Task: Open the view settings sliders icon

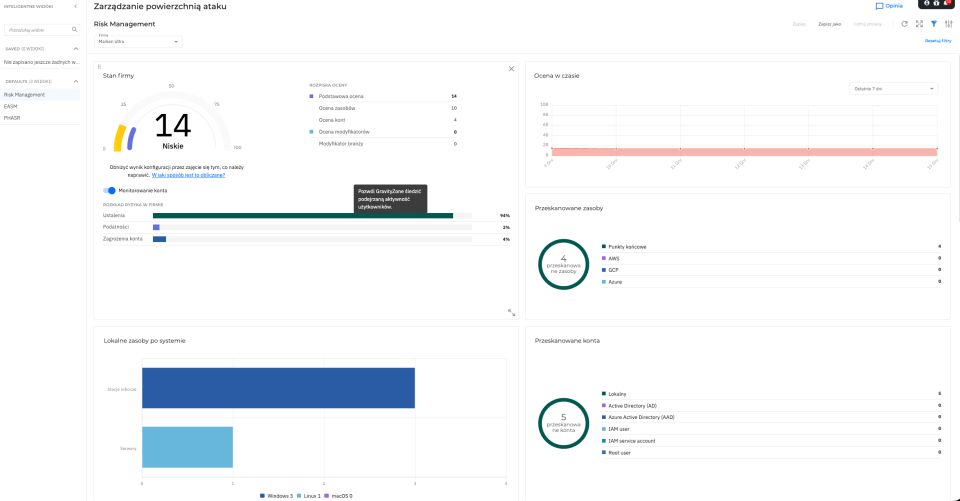Action: click(947, 23)
